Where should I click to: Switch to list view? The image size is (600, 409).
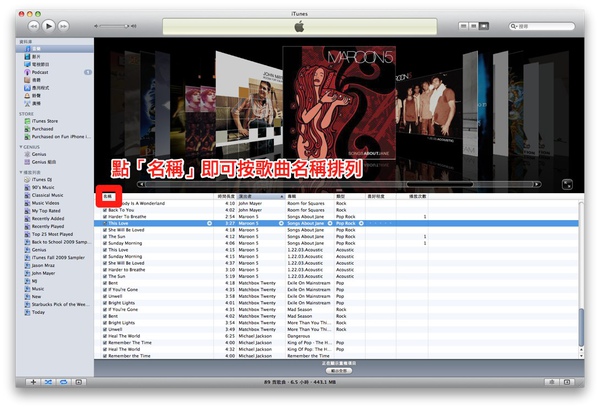[x=463, y=26]
